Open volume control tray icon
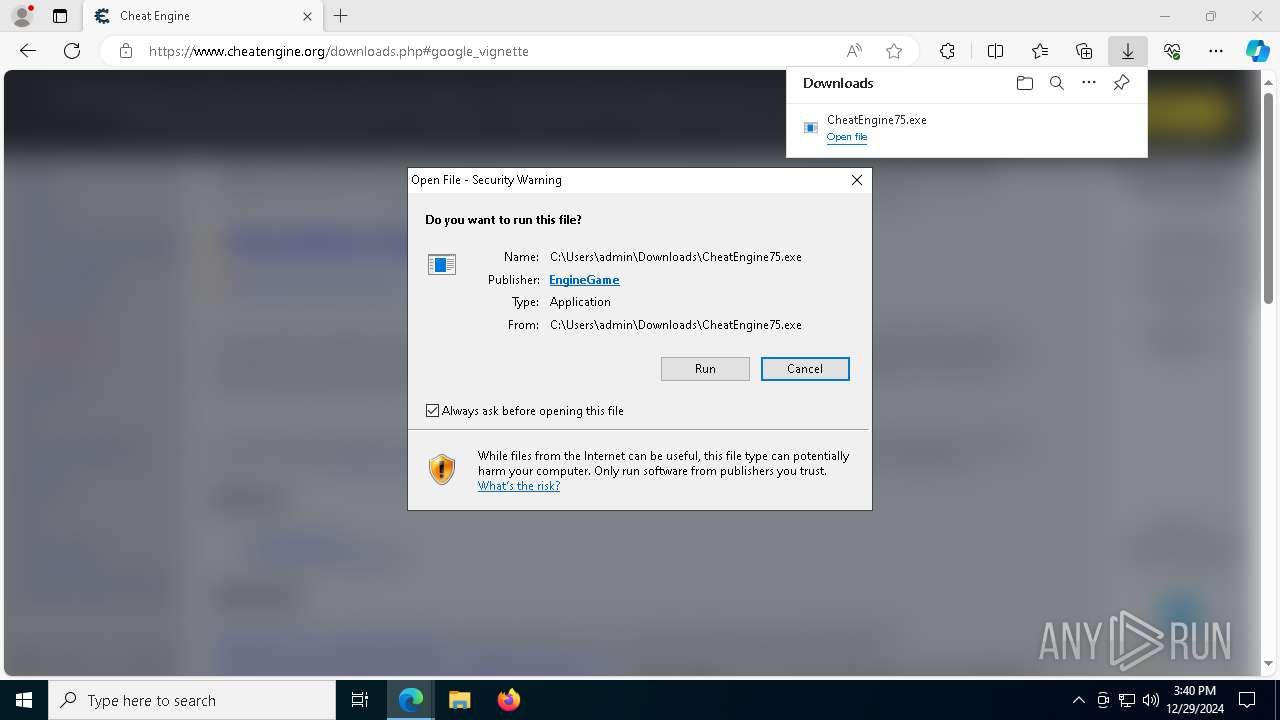This screenshot has height=720, width=1280. tap(1150, 700)
